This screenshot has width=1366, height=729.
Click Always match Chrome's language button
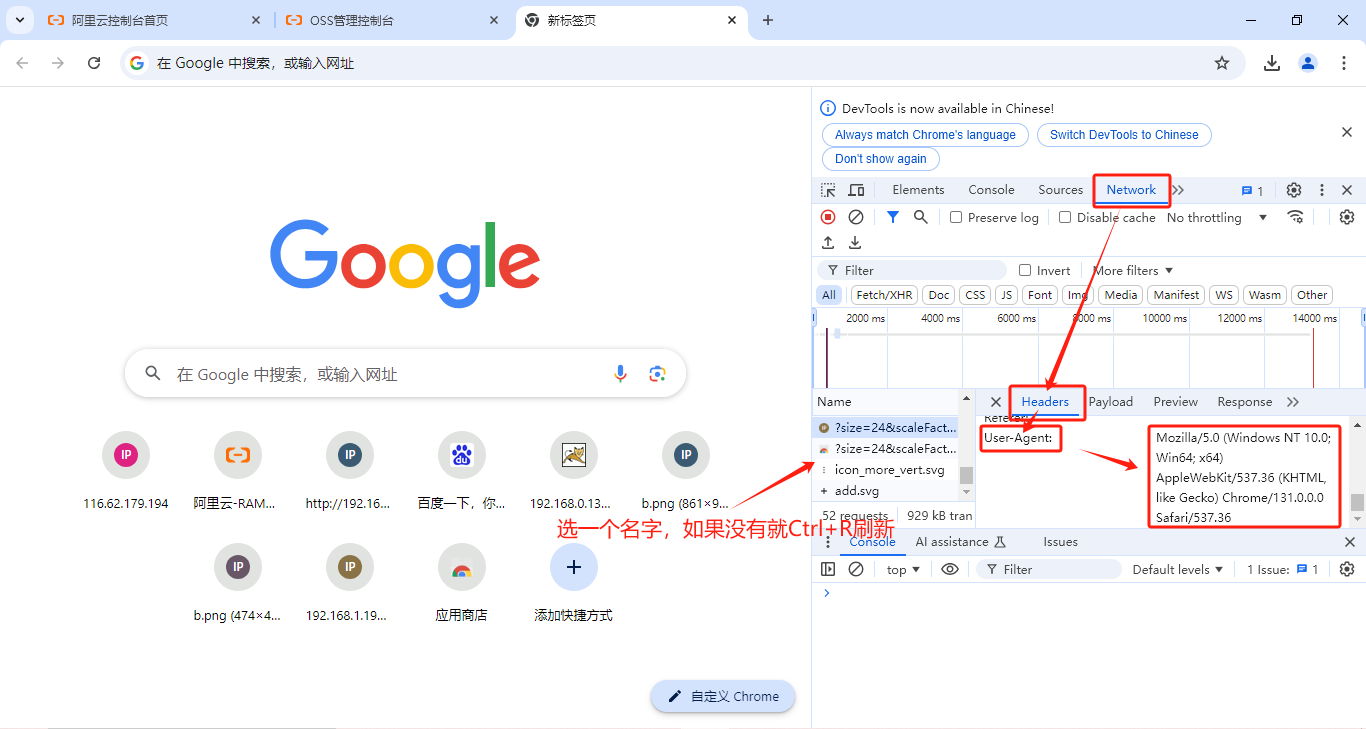pyautogui.click(x=925, y=135)
